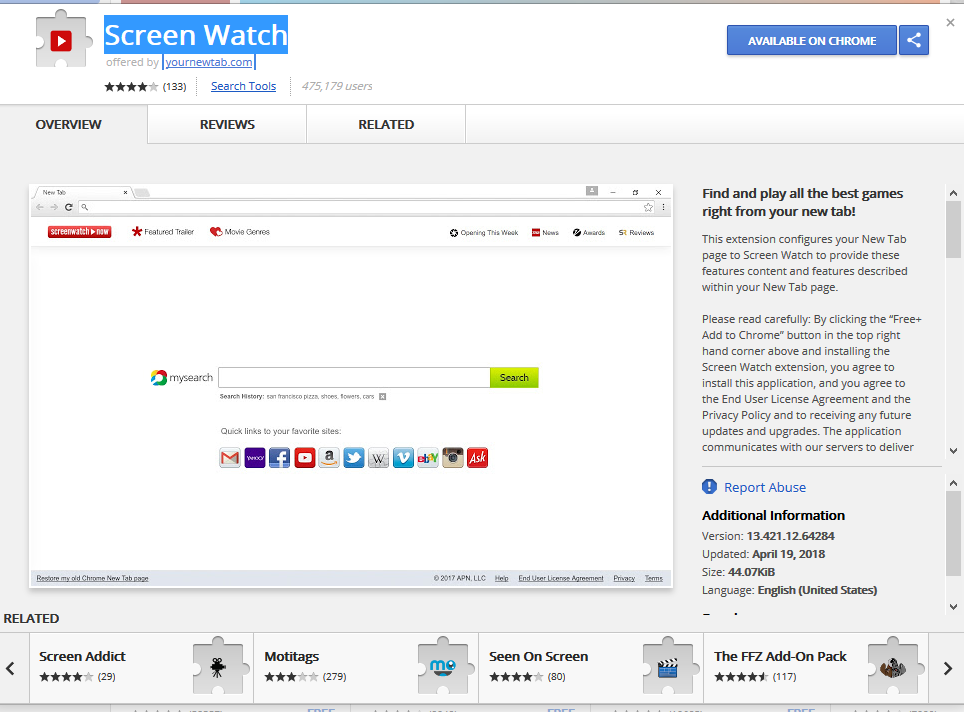
Task: Click the share icon button
Action: point(913,41)
